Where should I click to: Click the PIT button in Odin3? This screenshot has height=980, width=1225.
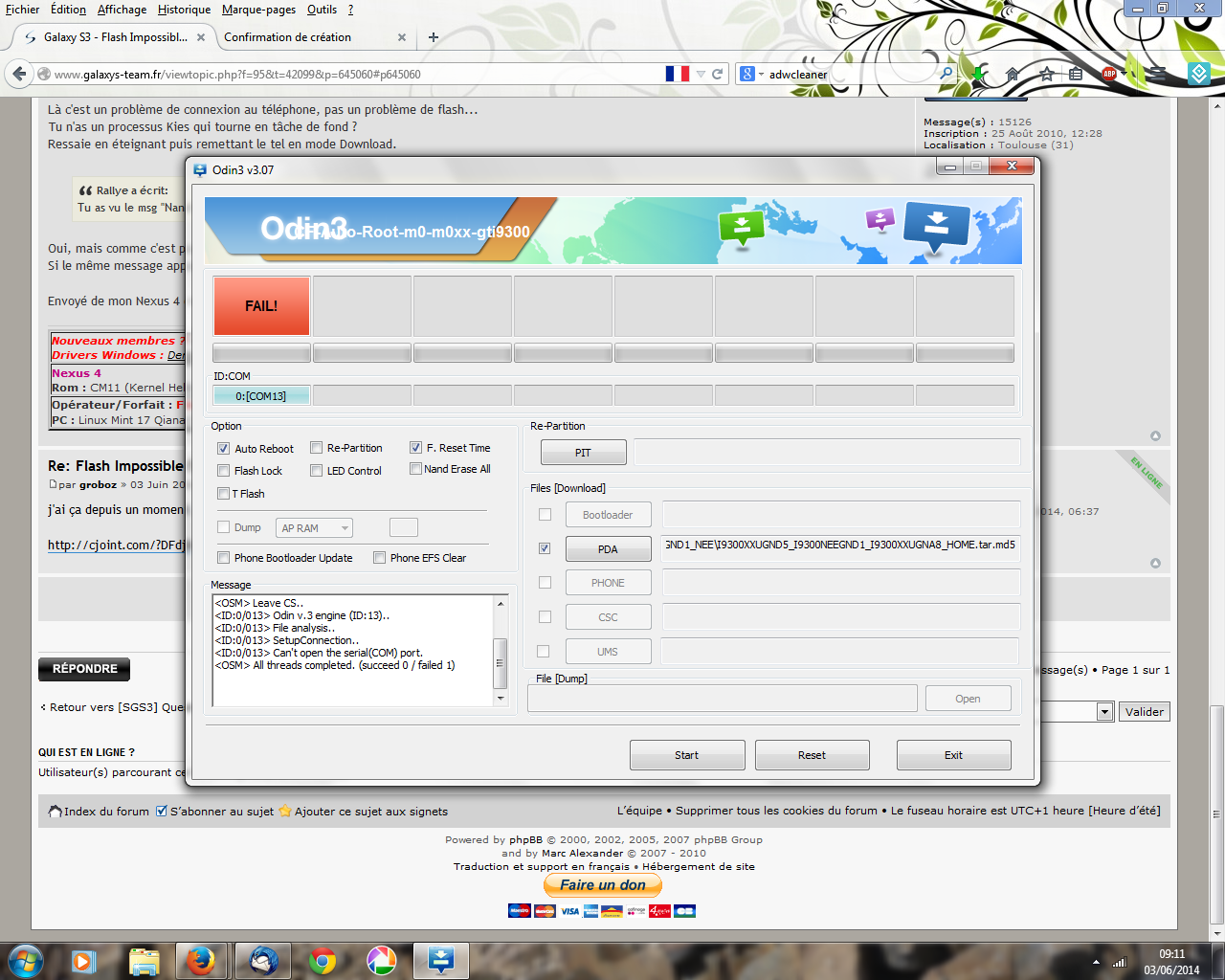pos(583,453)
